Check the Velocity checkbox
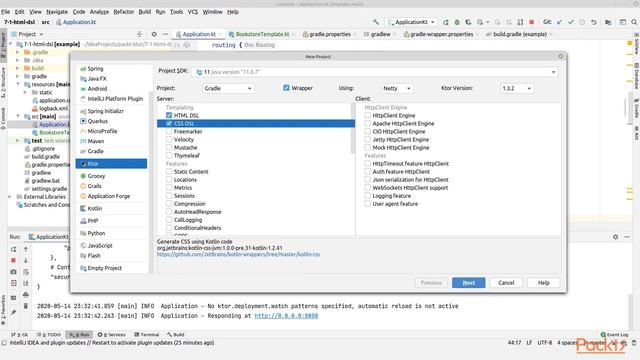Screen dimensions: 640x360 pyautogui.click(x=169, y=140)
